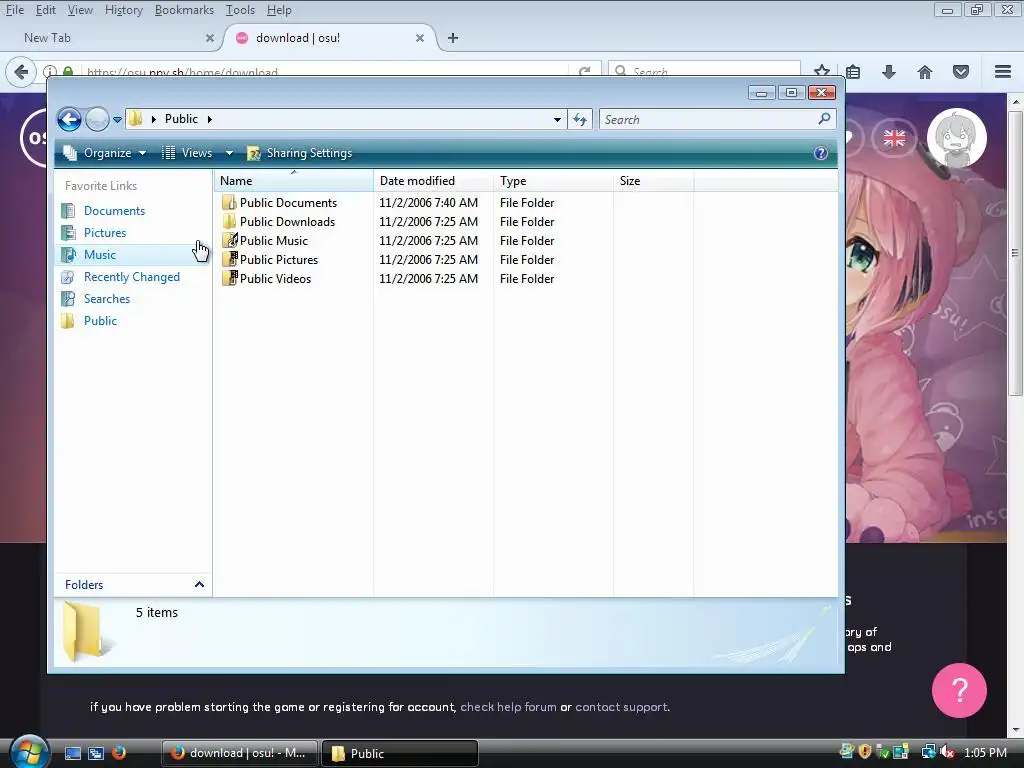Expand the arrow after Public in breadcrumb
Viewport: 1024px width, 768px height.
point(210,119)
